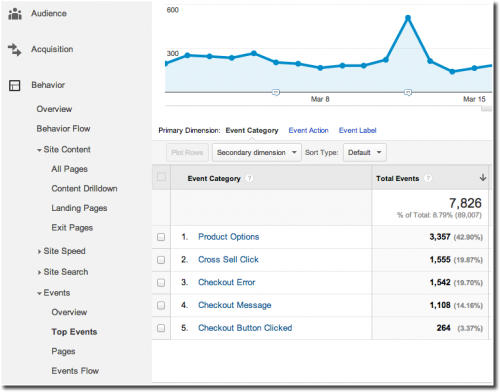The width and height of the screenshot is (500, 392).
Task: Click help icon next to Total Events
Action: point(428,178)
